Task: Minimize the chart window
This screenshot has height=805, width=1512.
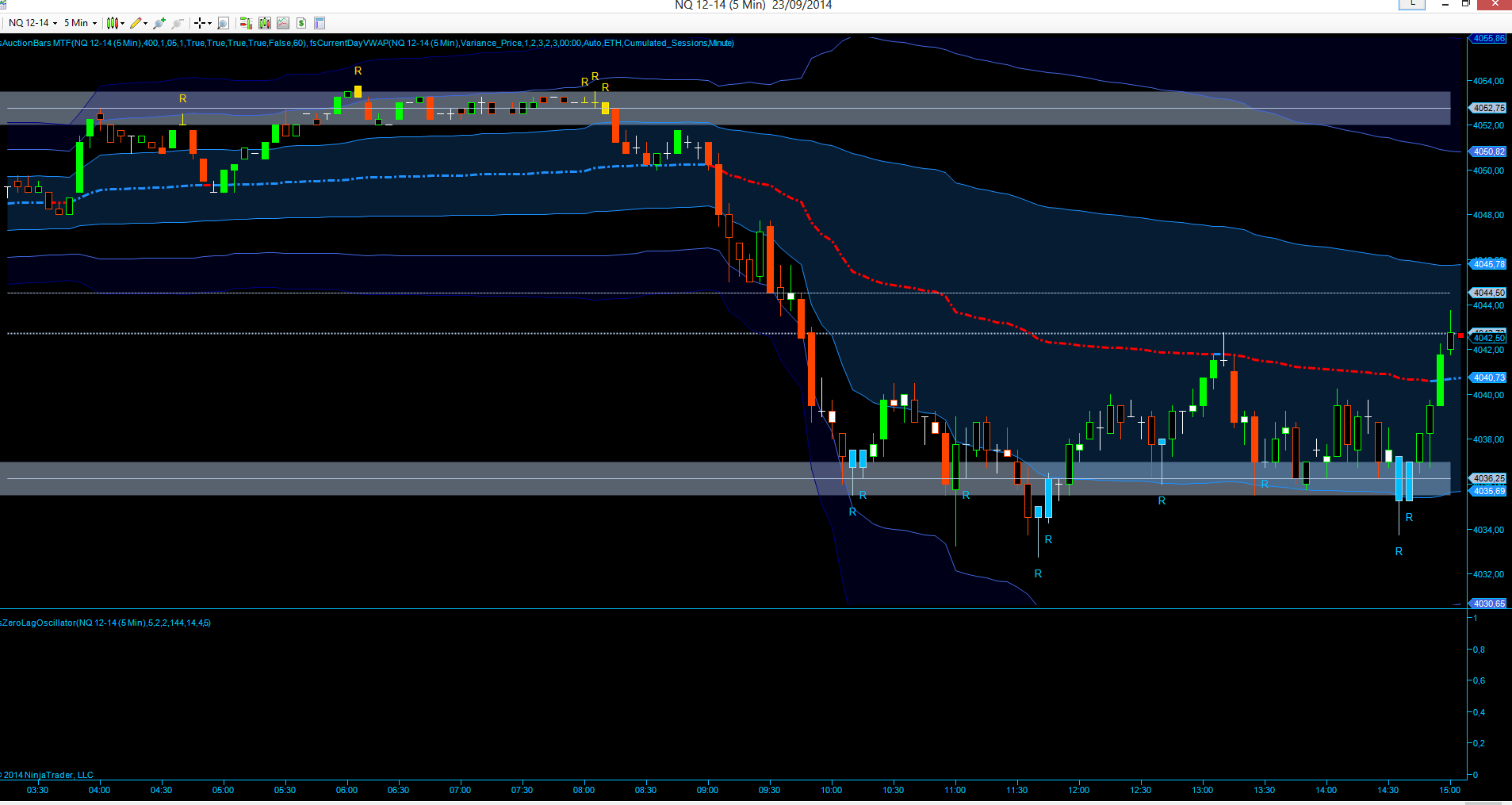Action: pyautogui.click(x=1445, y=4)
